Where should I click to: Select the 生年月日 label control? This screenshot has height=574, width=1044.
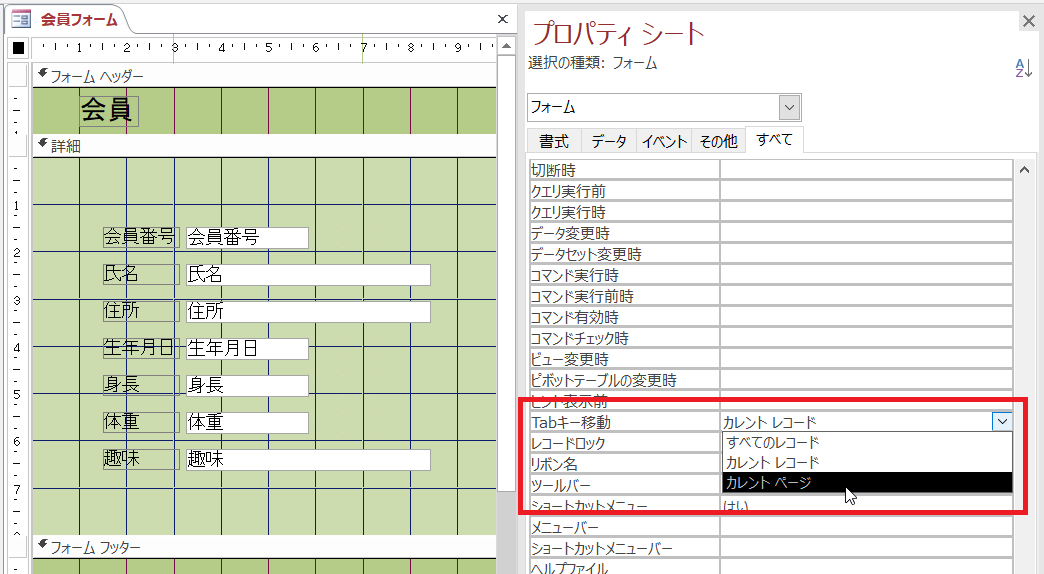pyautogui.click(x=140, y=348)
